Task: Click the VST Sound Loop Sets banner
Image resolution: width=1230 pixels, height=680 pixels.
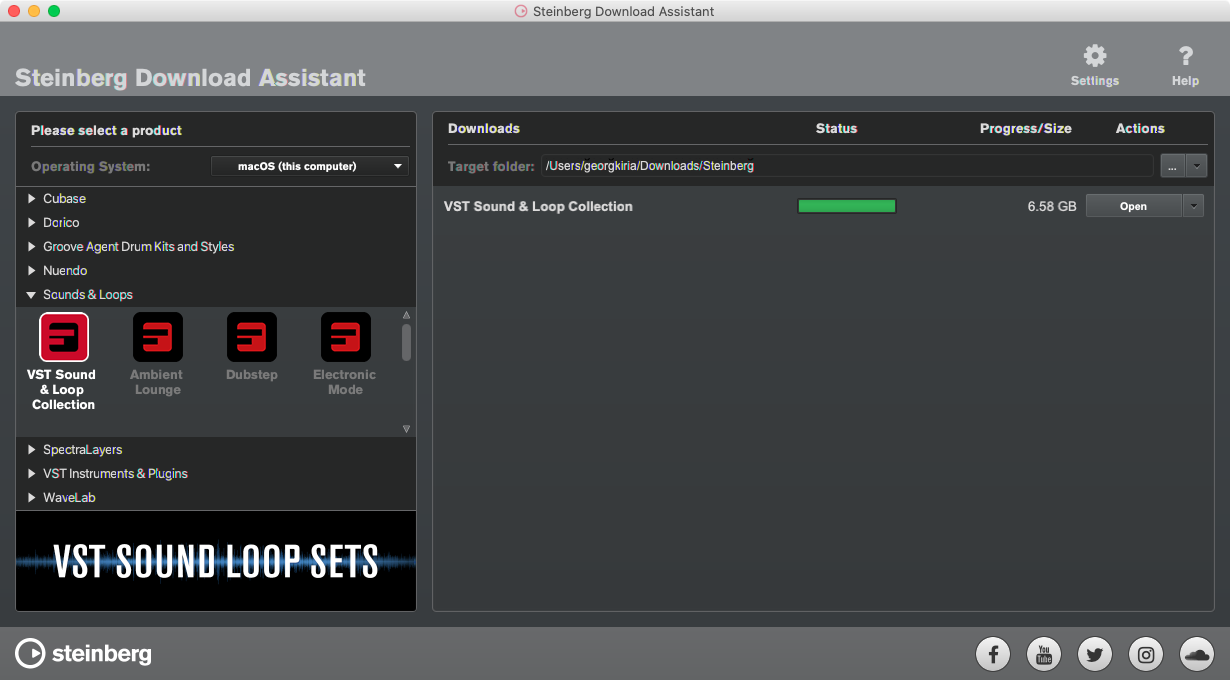Action: tap(216, 561)
